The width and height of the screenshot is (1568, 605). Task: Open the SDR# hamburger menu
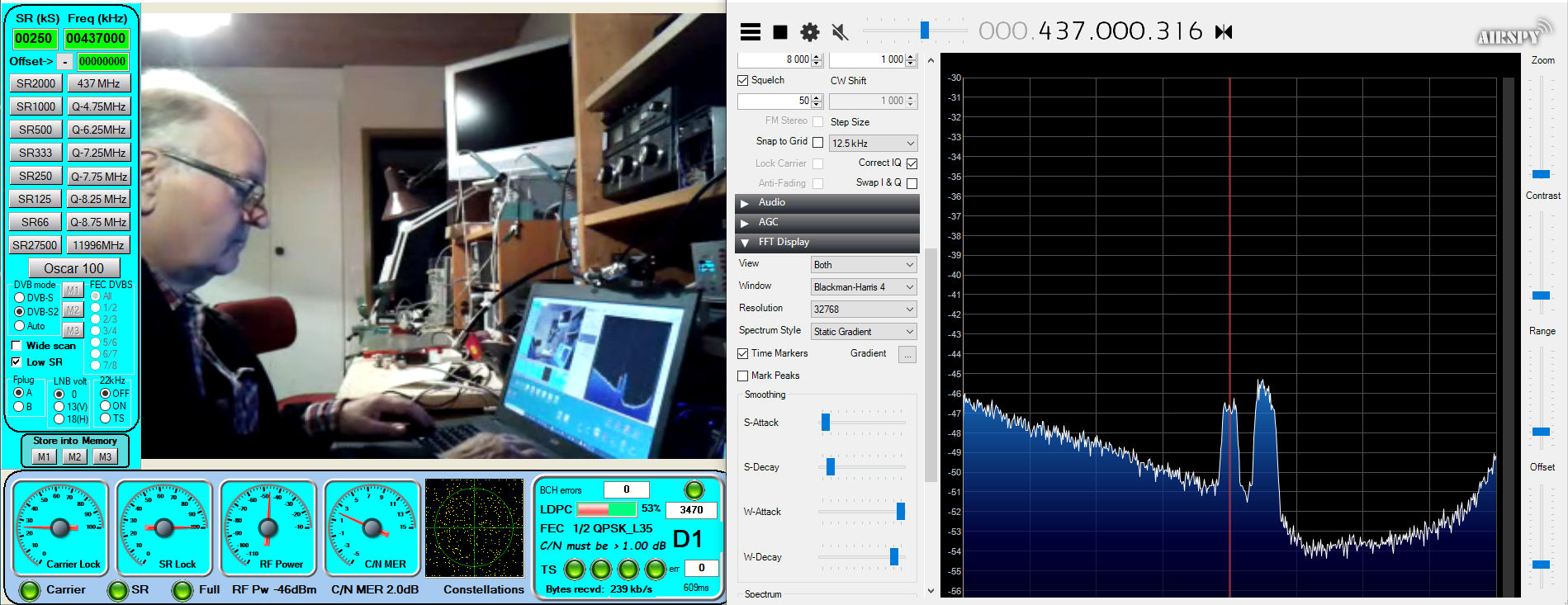click(750, 32)
